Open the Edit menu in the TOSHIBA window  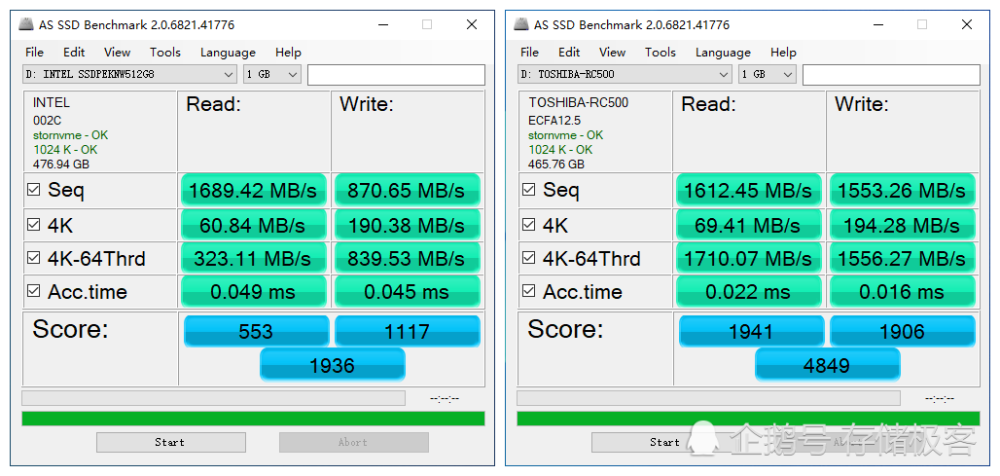(569, 52)
